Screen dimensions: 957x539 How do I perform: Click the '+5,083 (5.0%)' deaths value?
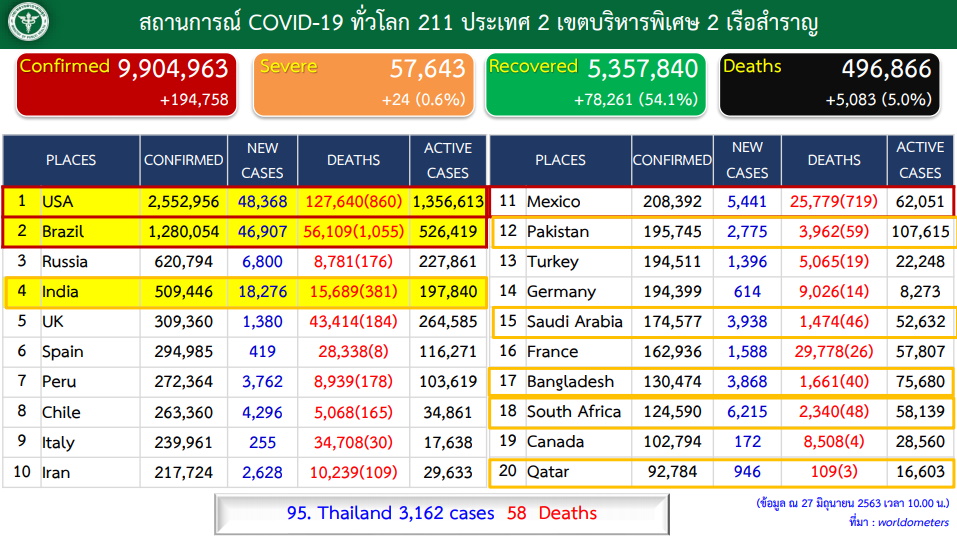879,99
